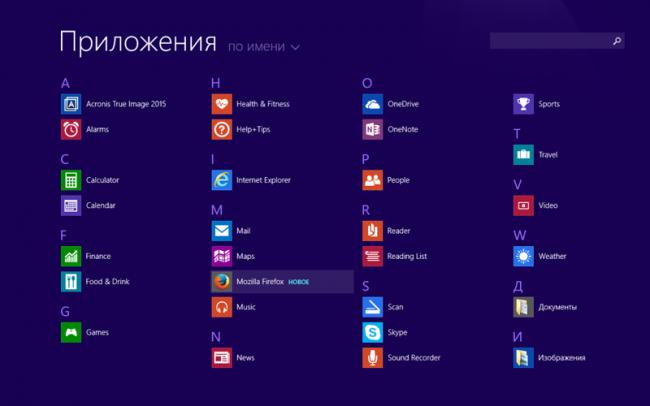
Task: Open the Документы folder icon
Action: pos(523,307)
